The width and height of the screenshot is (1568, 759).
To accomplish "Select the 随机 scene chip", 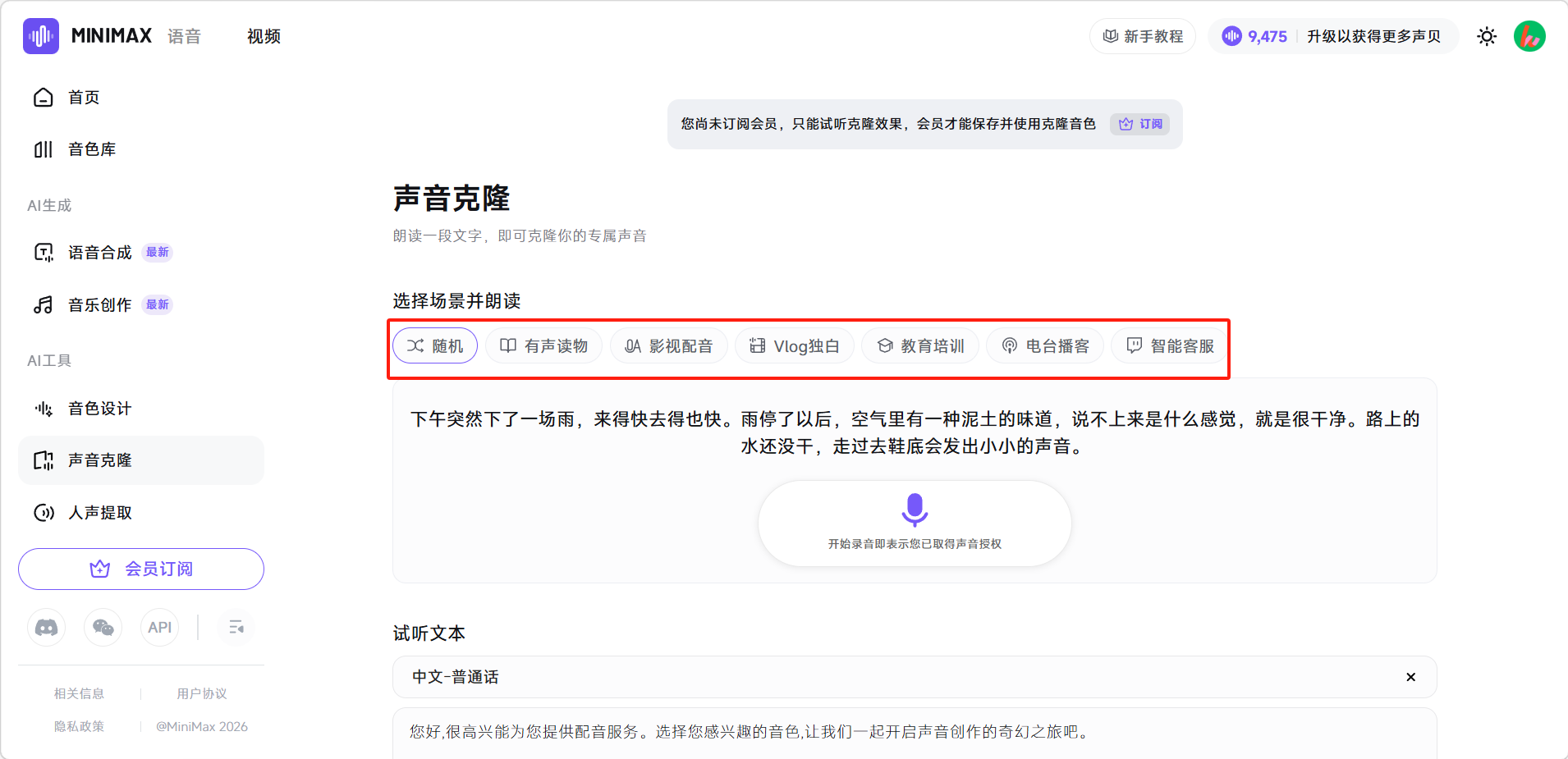I will [x=435, y=346].
